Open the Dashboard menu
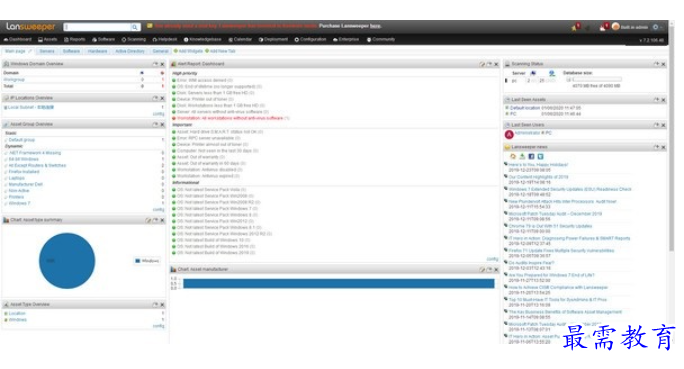 pos(17,39)
